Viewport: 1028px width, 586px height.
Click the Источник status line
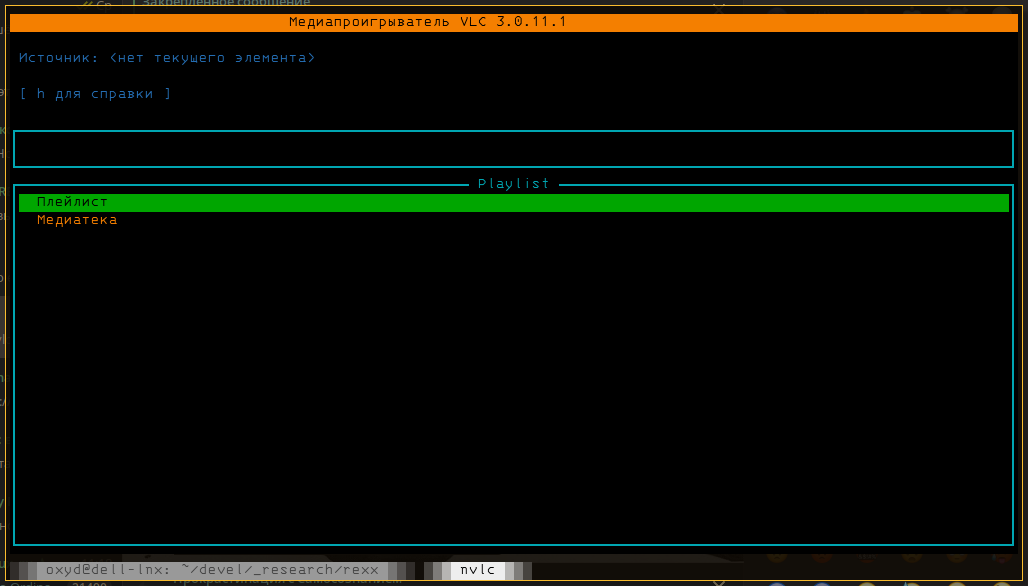[x=167, y=58]
